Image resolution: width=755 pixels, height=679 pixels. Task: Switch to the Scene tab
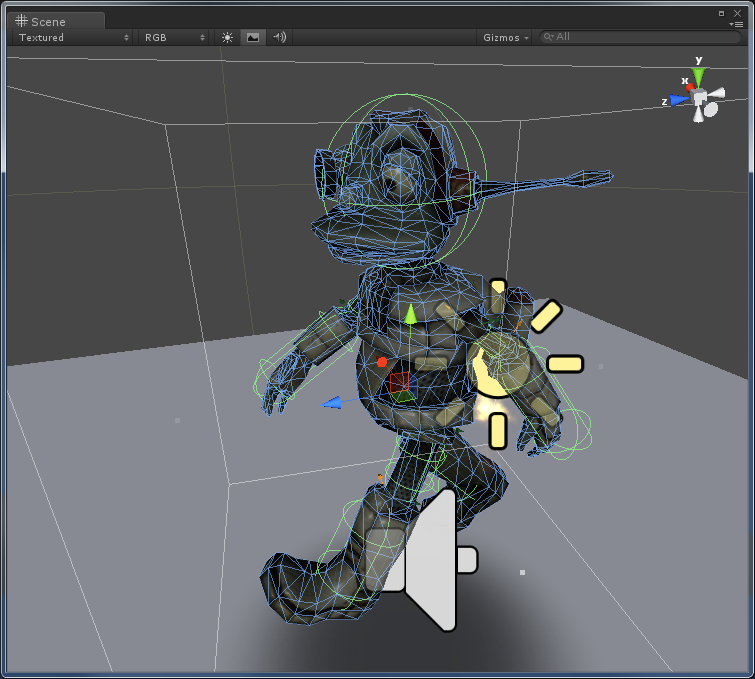(x=56, y=21)
